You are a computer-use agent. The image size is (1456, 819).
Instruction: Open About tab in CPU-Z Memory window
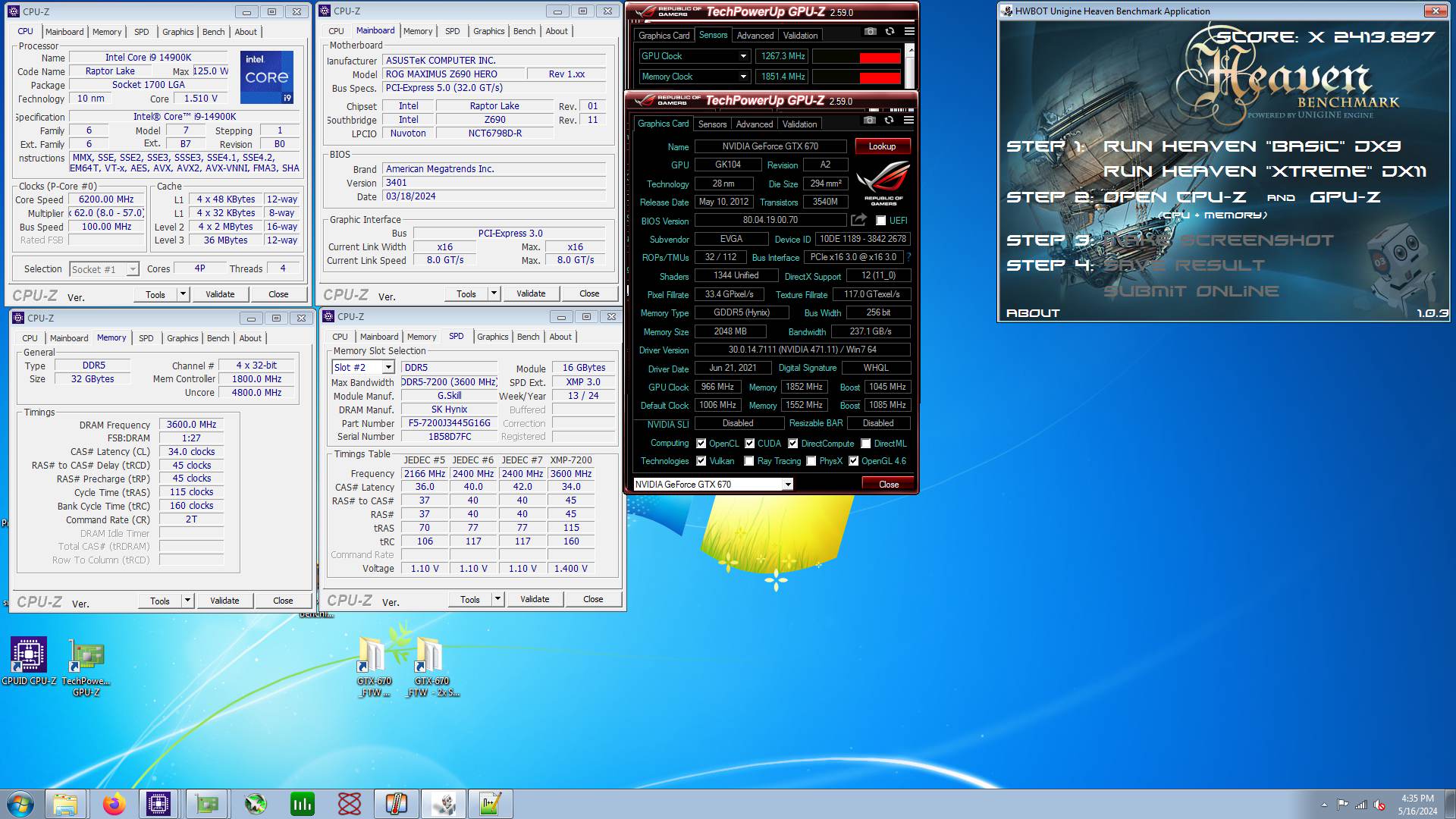(250, 338)
